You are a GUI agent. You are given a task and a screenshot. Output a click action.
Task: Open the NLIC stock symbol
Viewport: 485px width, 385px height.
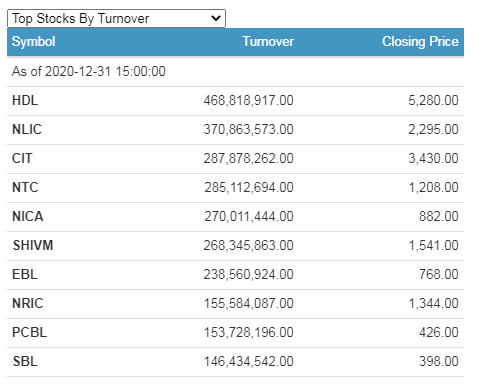click(x=27, y=129)
